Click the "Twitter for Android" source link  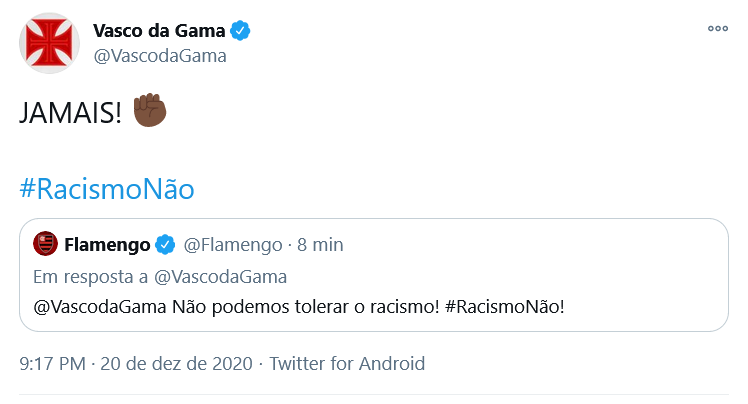(x=347, y=364)
